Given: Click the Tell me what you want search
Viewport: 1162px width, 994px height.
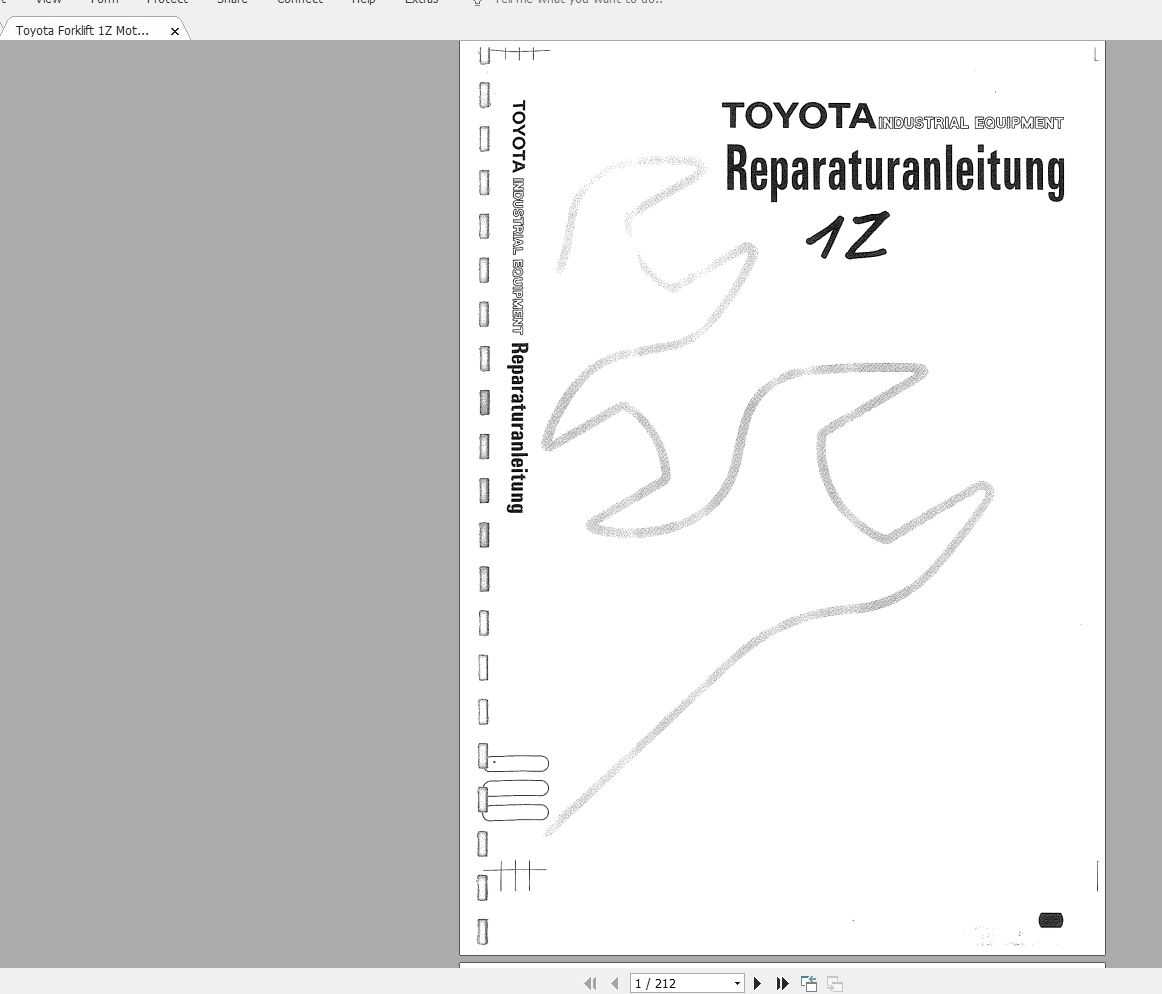Looking at the screenshot, I should (x=577, y=3).
